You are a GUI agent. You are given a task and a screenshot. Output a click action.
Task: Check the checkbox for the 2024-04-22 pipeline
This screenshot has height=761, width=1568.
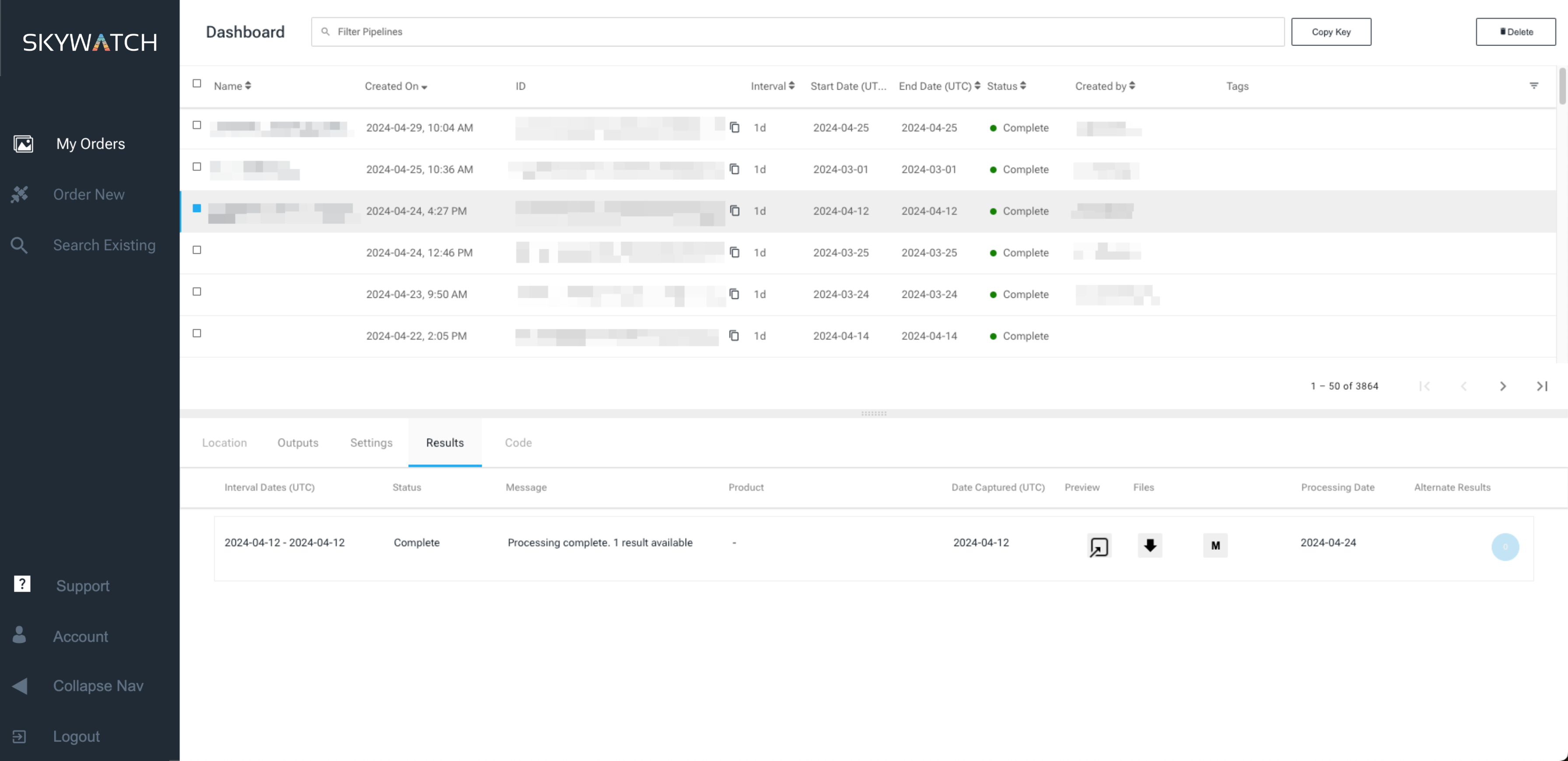[196, 333]
